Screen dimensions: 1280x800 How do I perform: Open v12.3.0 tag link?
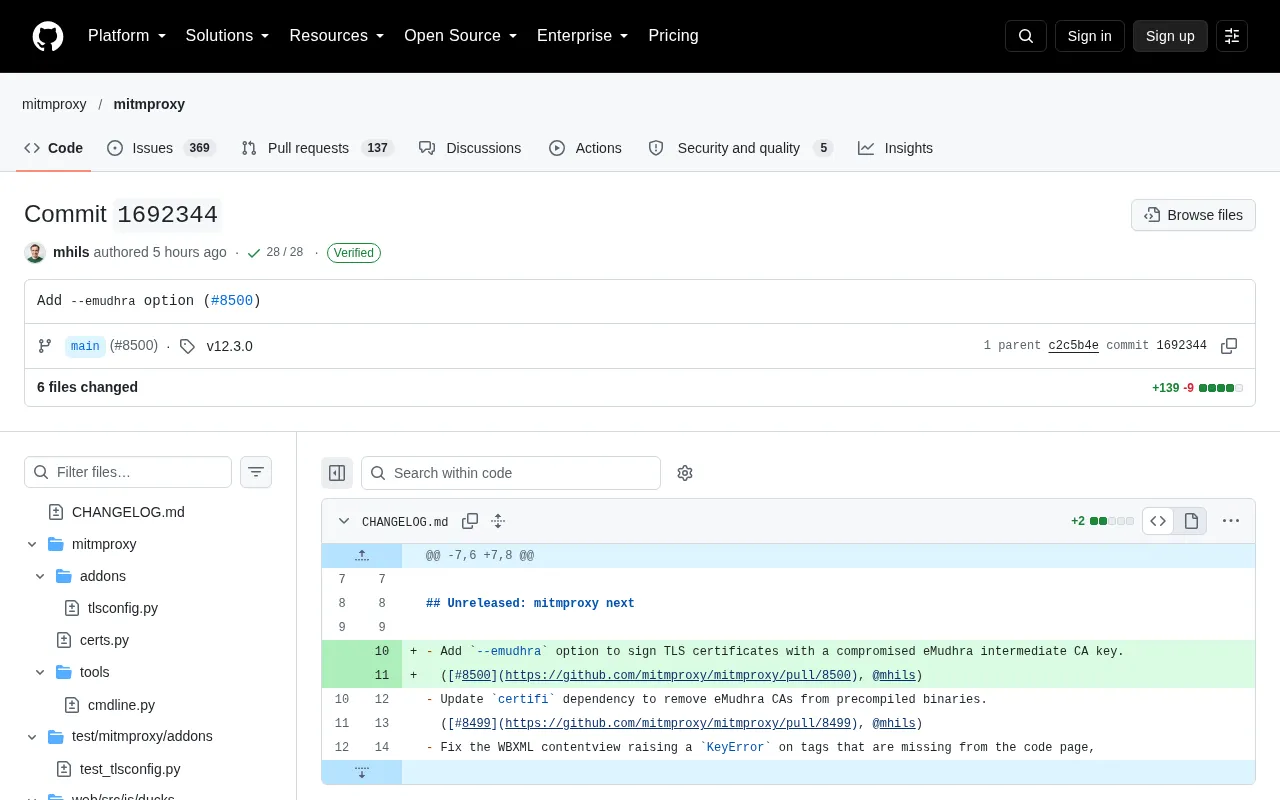coord(229,346)
